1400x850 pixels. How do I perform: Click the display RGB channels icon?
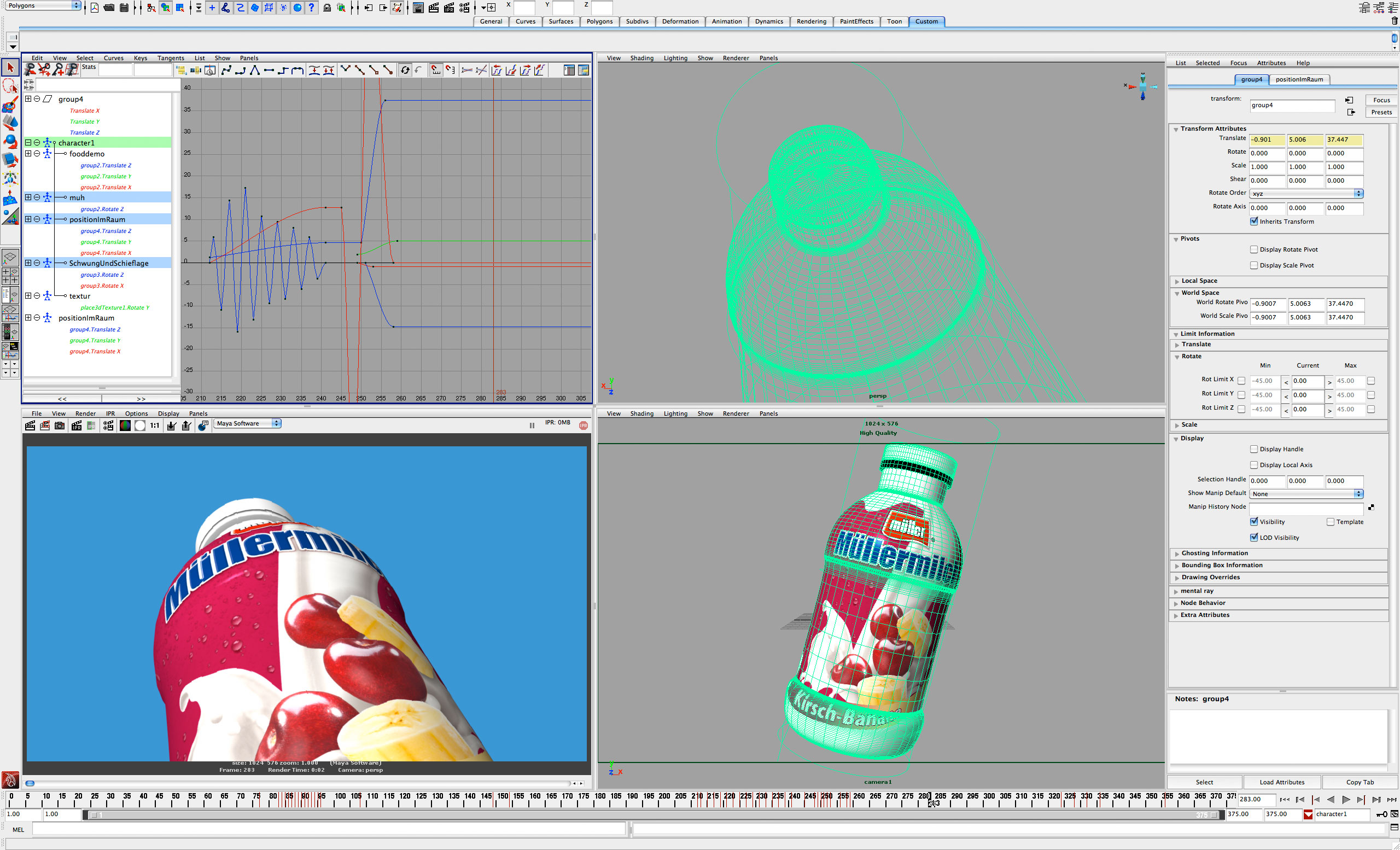[x=125, y=426]
